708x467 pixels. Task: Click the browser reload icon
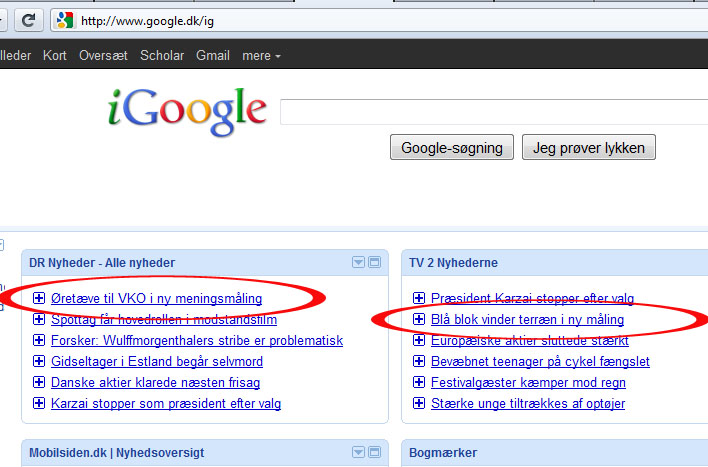28,20
